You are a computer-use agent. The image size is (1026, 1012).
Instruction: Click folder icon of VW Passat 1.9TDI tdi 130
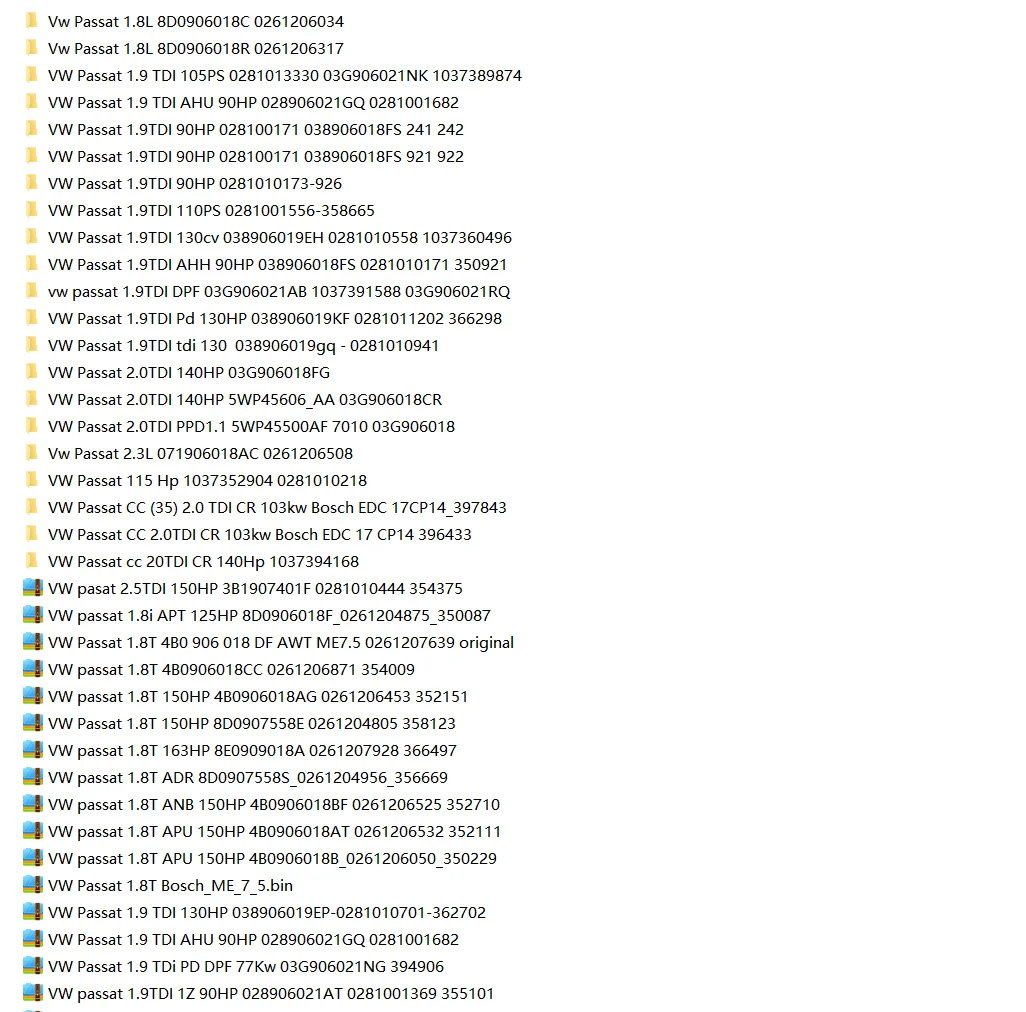point(31,345)
